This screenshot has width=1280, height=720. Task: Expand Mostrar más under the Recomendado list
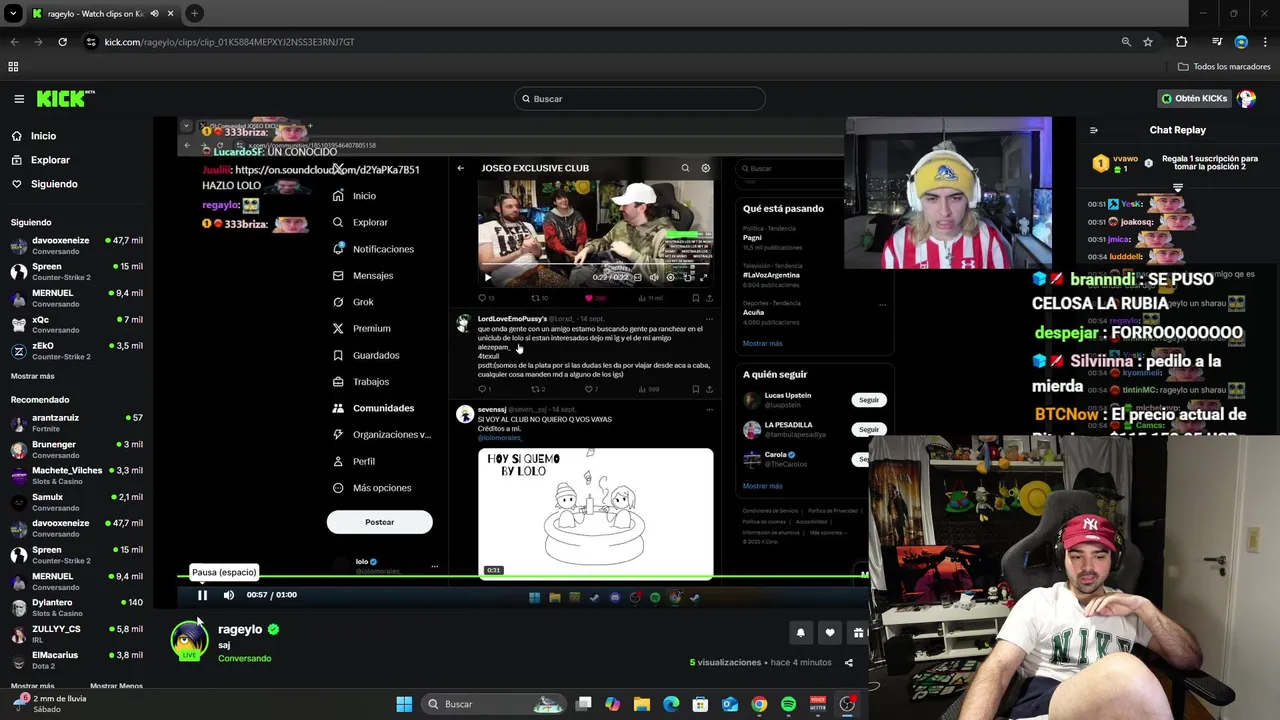[33, 686]
